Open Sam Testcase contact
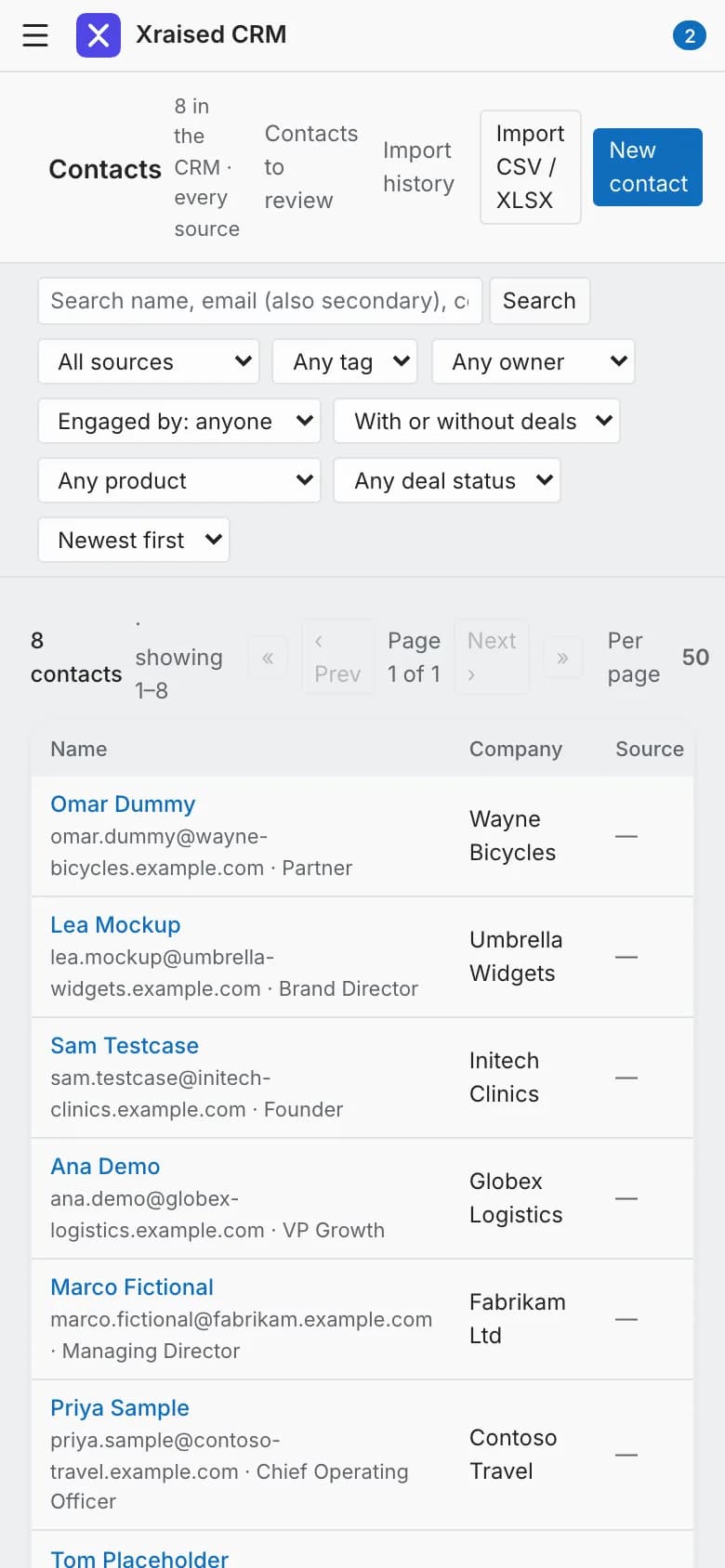The height and width of the screenshot is (1568, 725). pos(125,1046)
